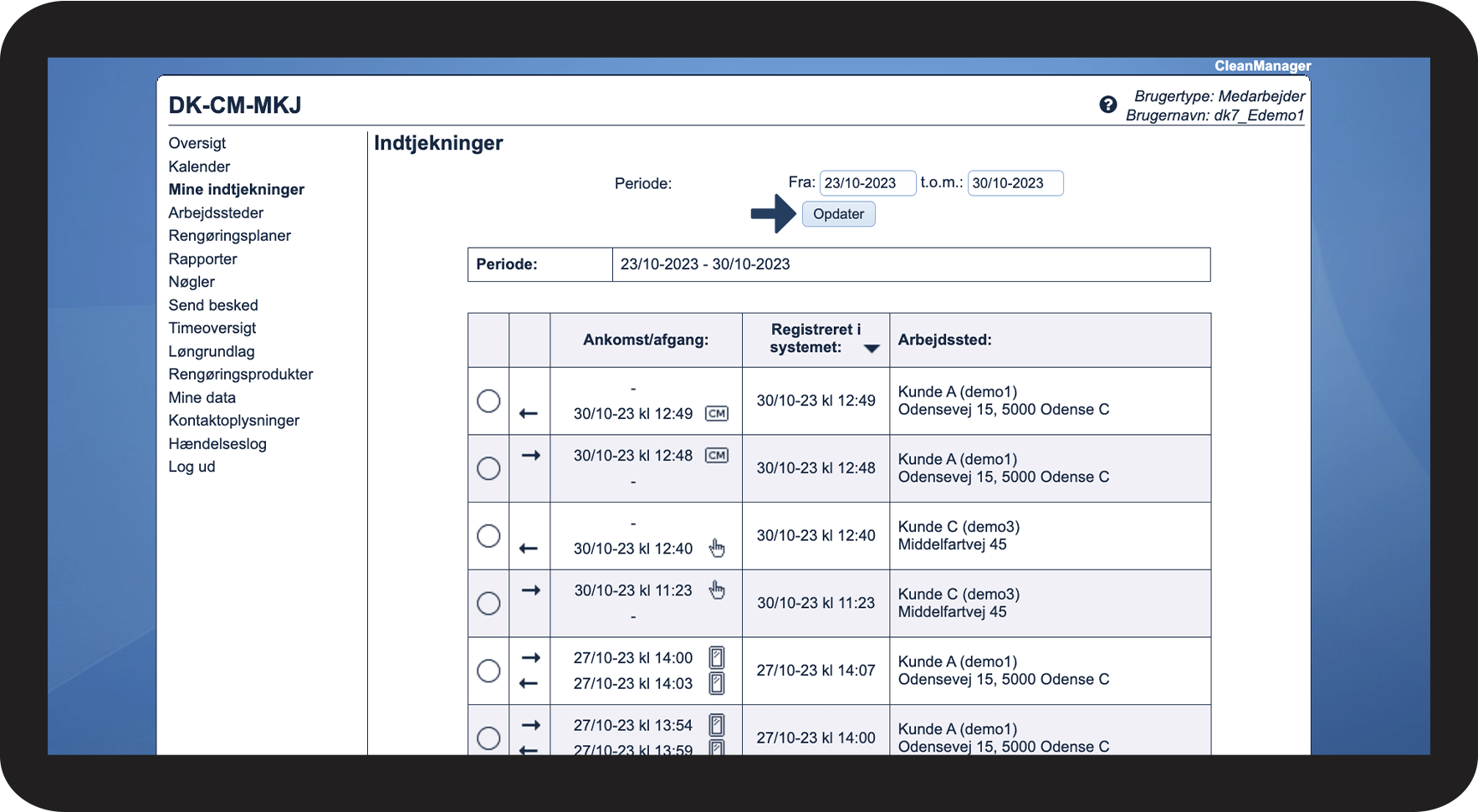Click CM icon in 30/10-23 kl 12:48 row
This screenshot has height=812, width=1478.
pos(717,456)
